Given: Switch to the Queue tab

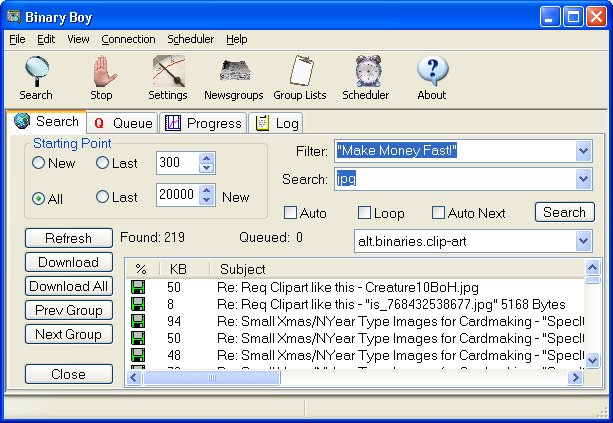Looking at the screenshot, I should (122, 123).
